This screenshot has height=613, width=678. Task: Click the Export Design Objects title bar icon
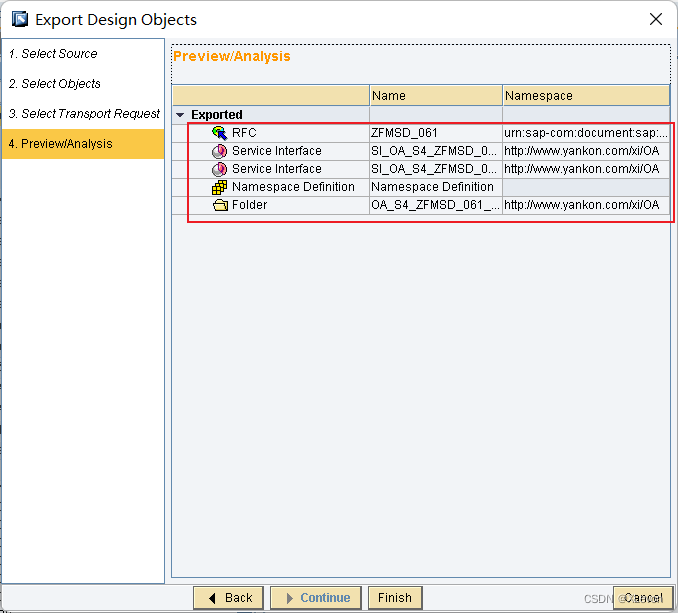coord(20,19)
